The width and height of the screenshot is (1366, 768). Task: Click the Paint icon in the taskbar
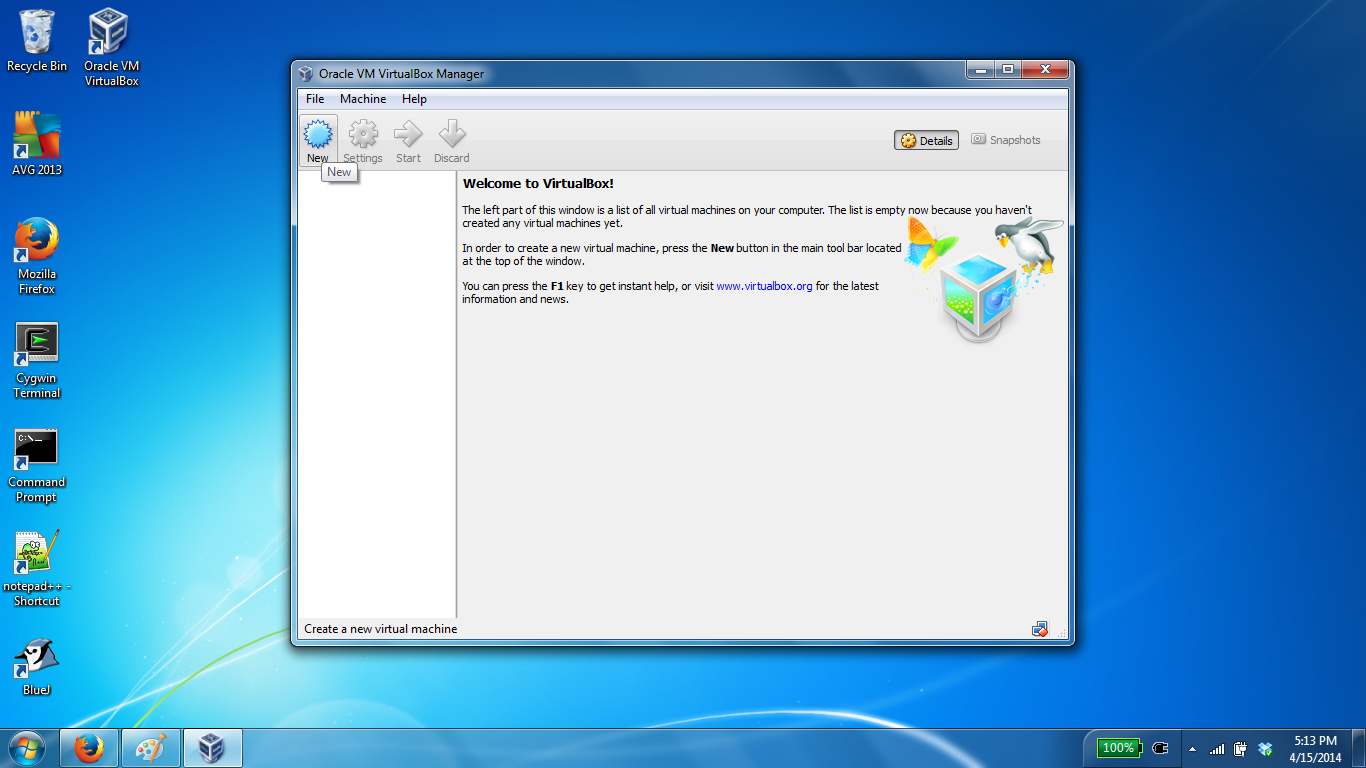[151, 748]
